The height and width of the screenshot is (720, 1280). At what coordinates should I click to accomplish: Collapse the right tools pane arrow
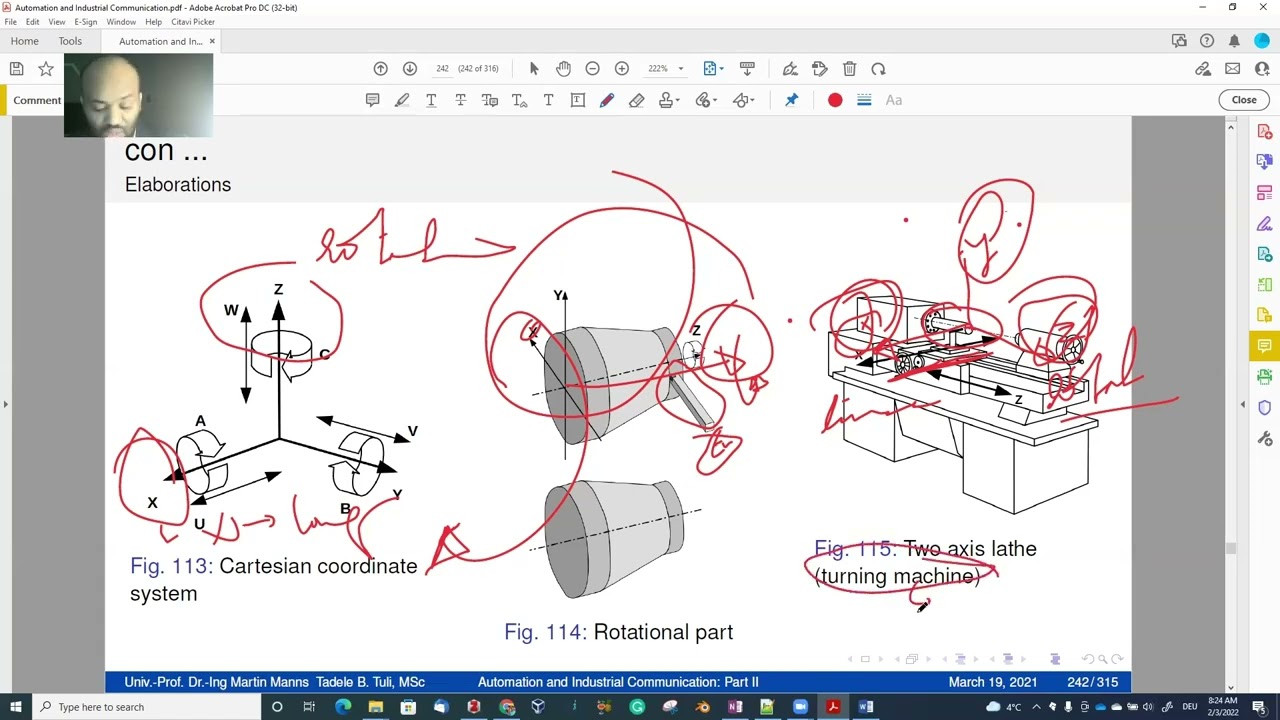click(1243, 404)
